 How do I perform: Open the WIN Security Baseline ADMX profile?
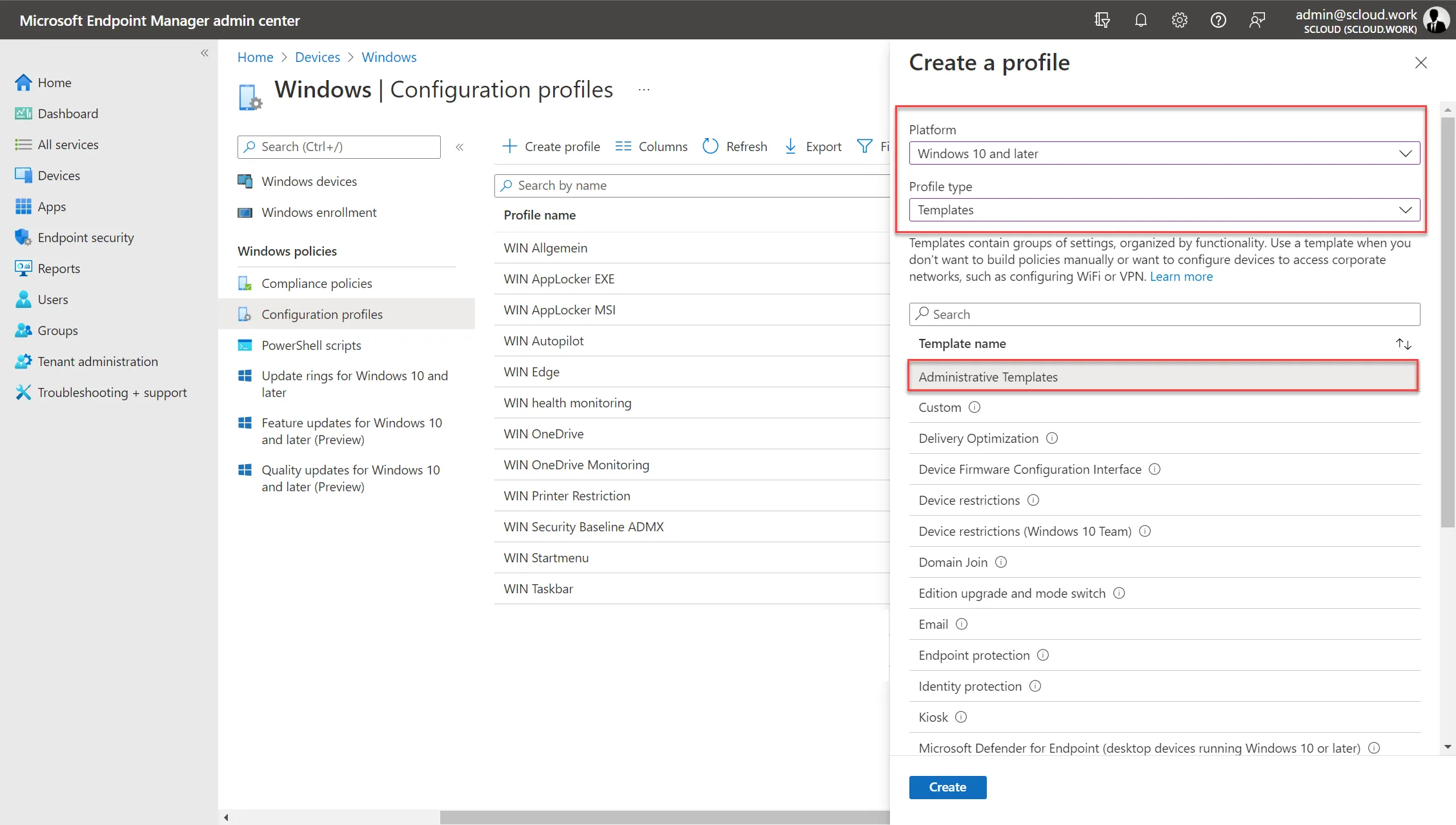pos(583,527)
